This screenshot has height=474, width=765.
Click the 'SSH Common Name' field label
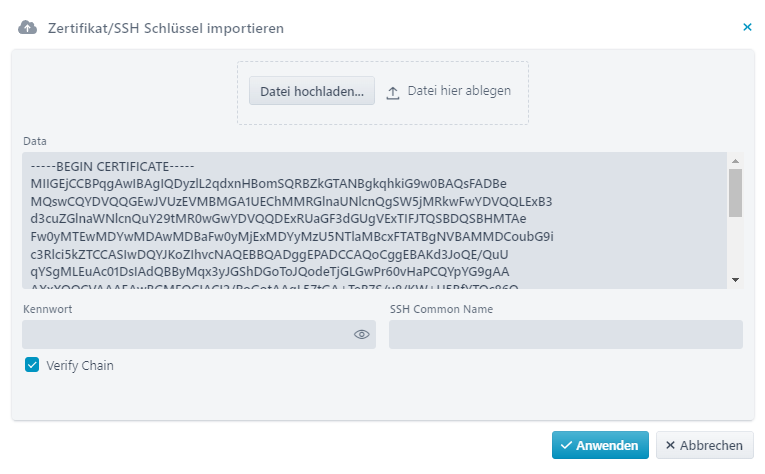click(x=441, y=309)
